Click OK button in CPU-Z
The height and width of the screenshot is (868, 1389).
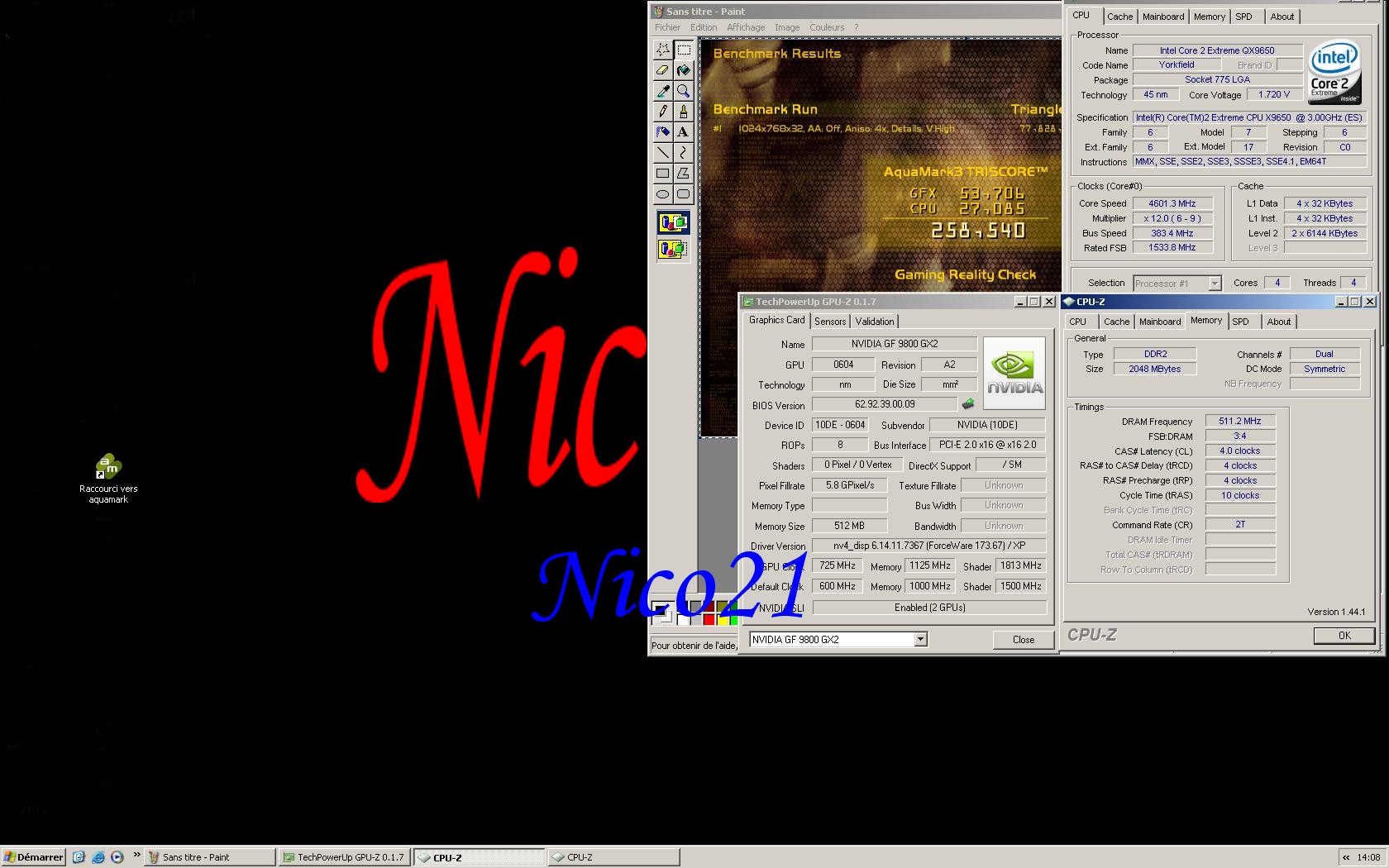coord(1344,636)
